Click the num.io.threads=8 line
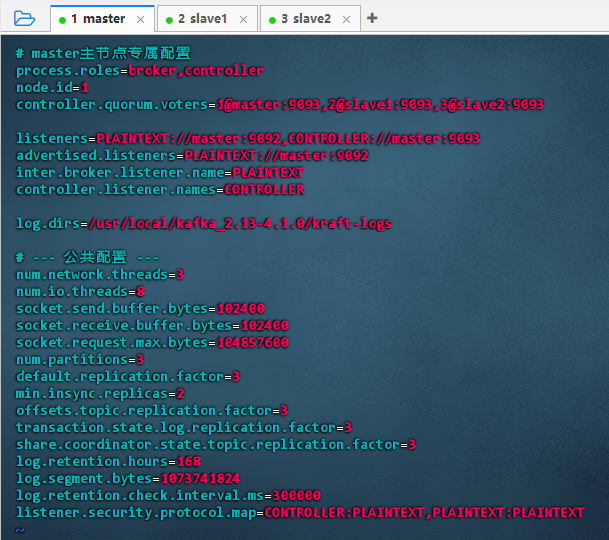The width and height of the screenshot is (609, 540). click(80, 292)
